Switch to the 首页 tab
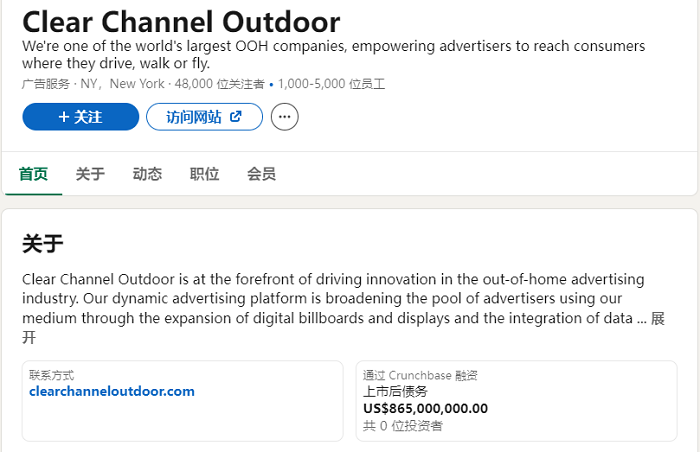Viewport: 700px width, 452px height. 33,174
